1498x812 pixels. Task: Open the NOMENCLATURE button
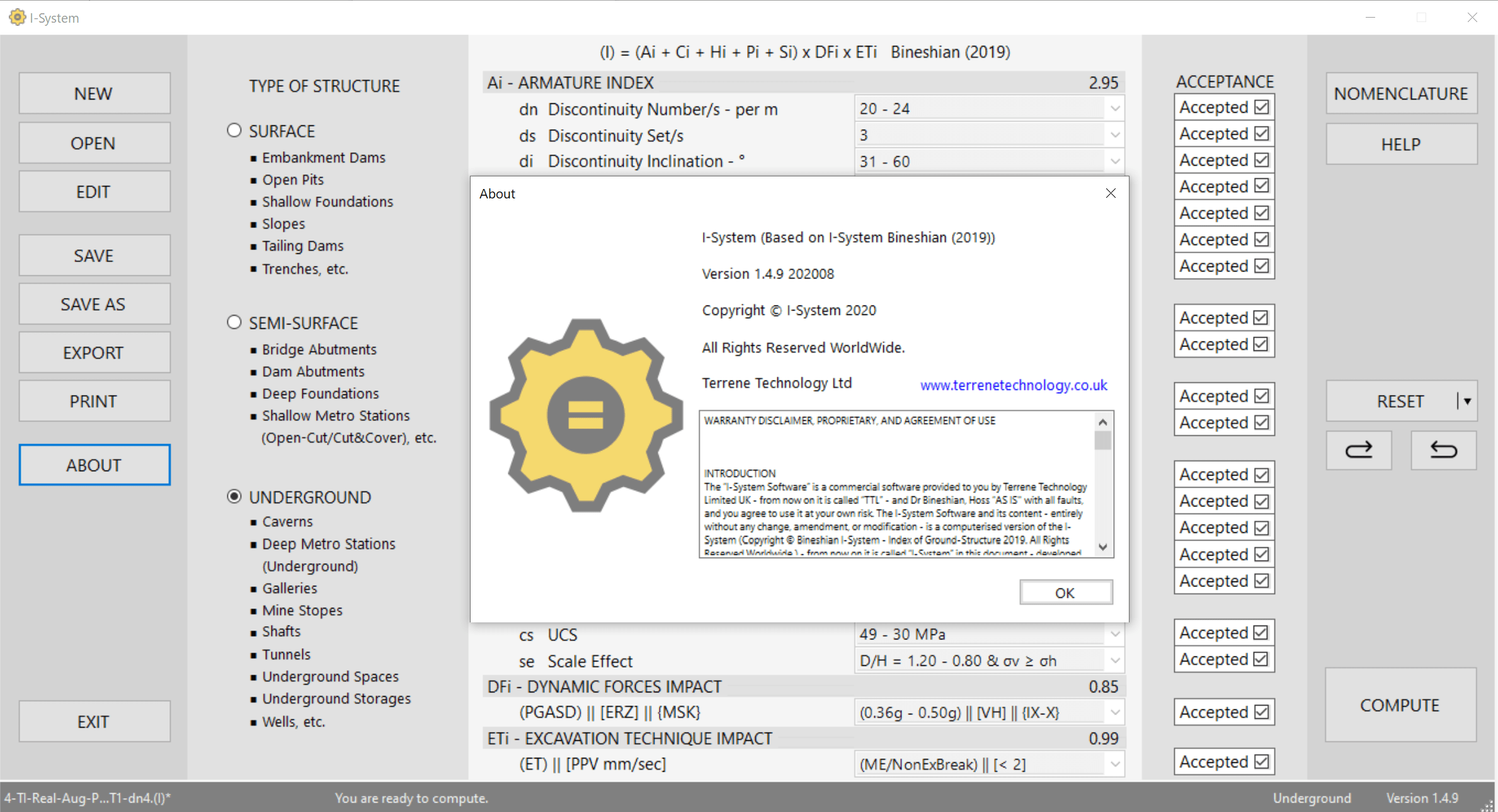[1401, 93]
